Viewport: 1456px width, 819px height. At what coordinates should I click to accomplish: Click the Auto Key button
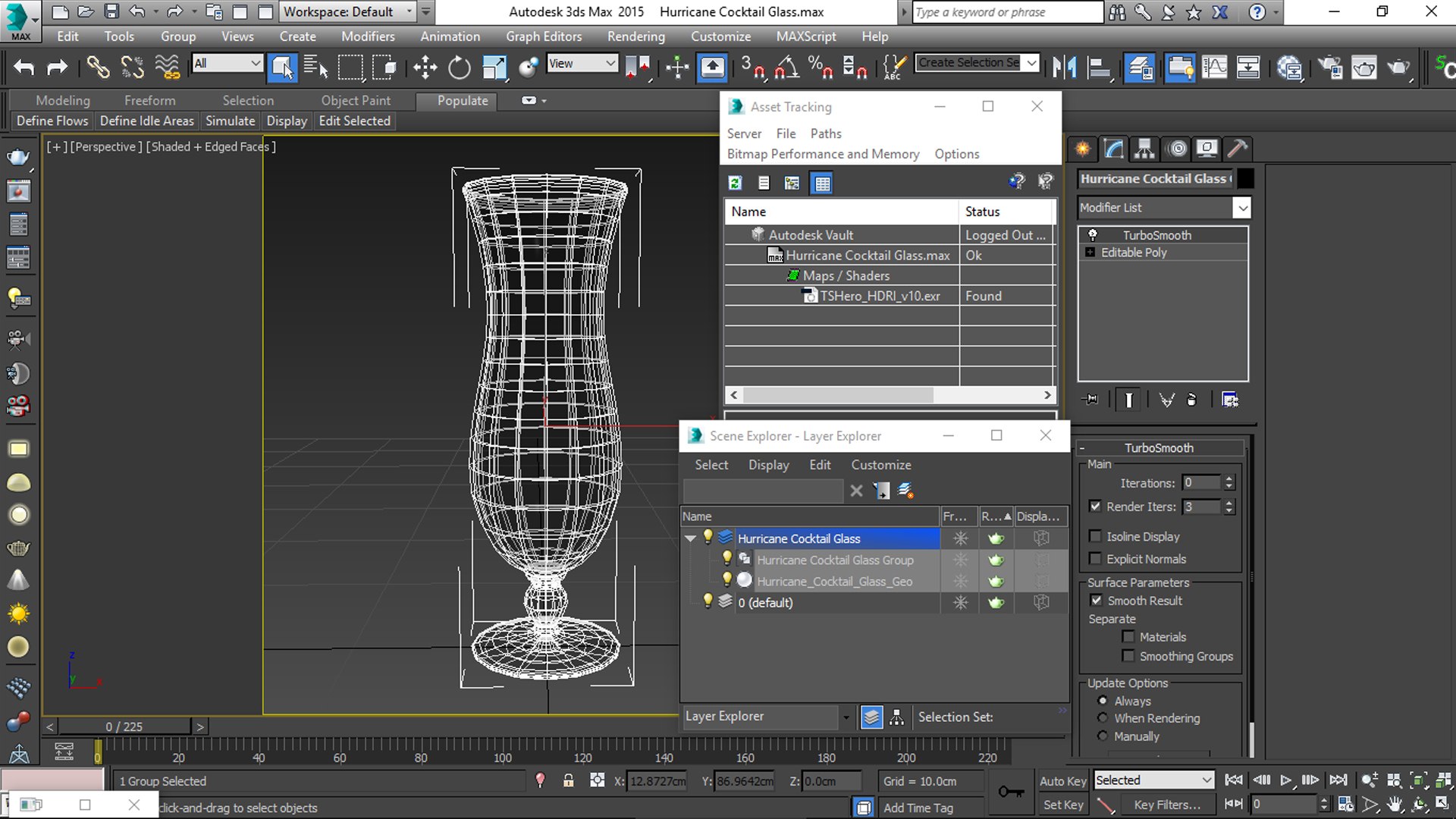coord(1062,780)
